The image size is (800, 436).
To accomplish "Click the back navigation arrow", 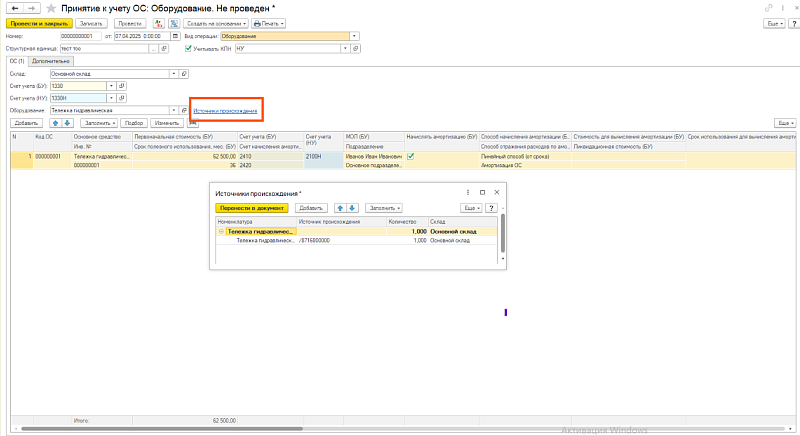I will coord(13,8).
